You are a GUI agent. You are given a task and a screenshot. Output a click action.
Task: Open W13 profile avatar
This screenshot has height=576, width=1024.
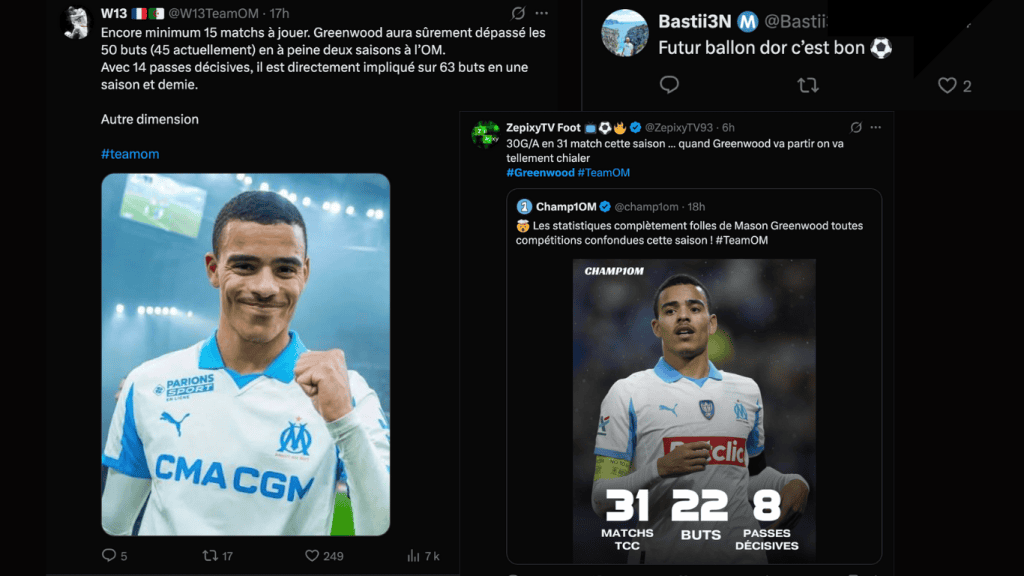76,23
